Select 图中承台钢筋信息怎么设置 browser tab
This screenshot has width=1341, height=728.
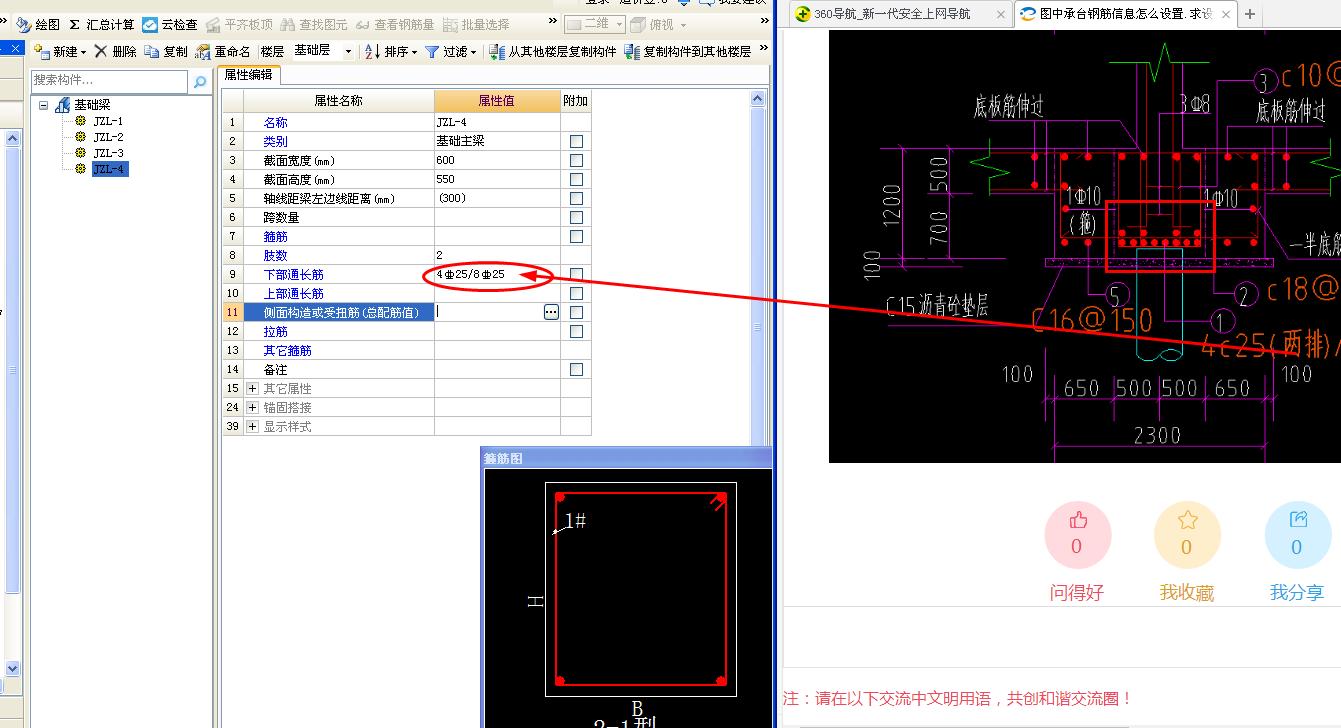[1125, 14]
